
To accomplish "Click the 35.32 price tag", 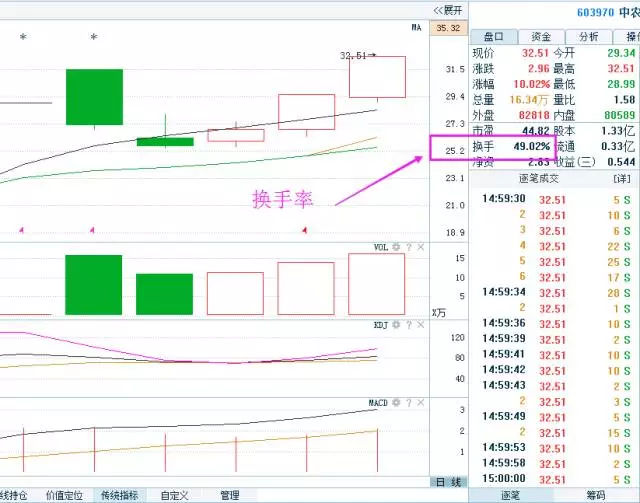I will 448,28.
